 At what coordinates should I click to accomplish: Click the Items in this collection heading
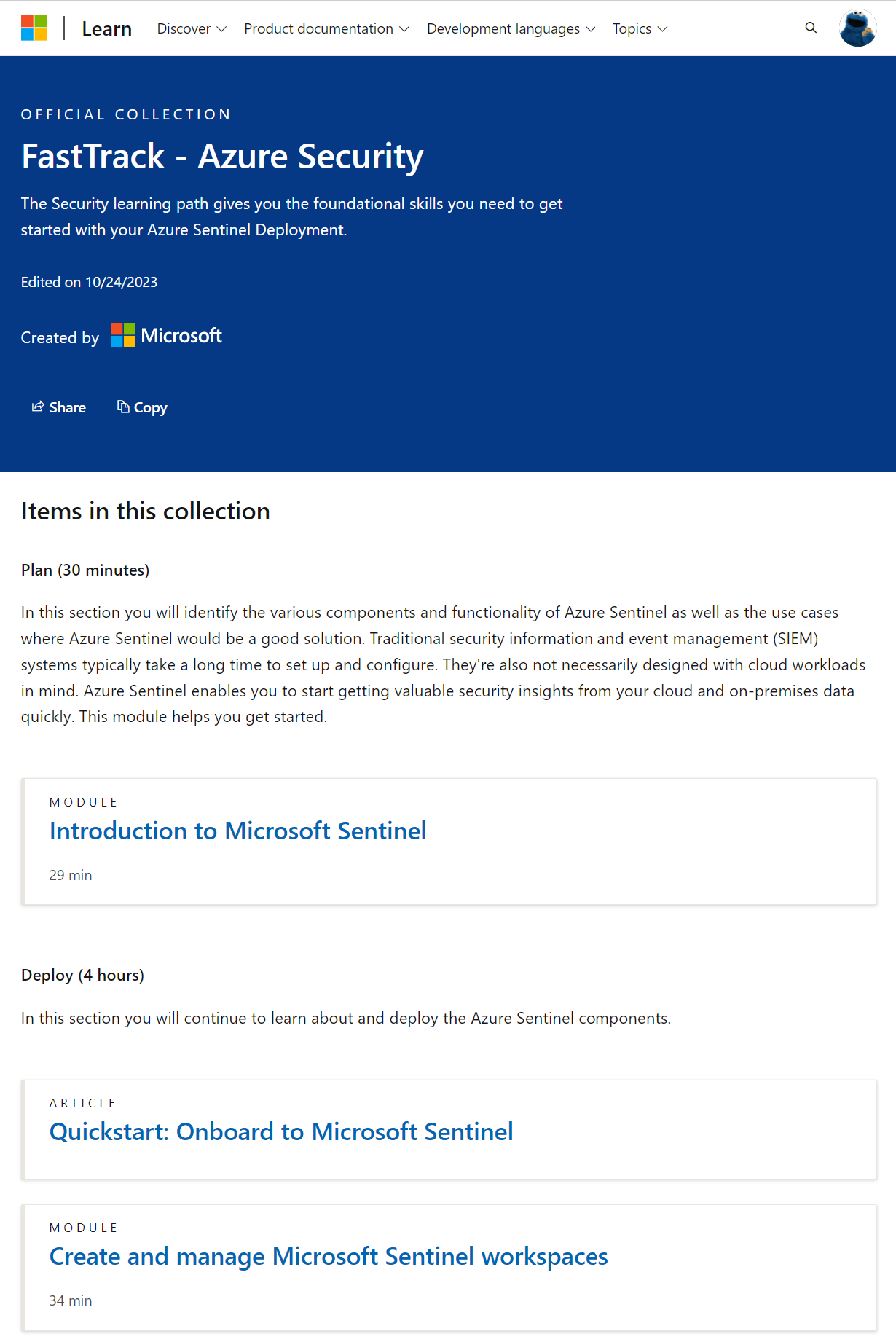click(146, 511)
